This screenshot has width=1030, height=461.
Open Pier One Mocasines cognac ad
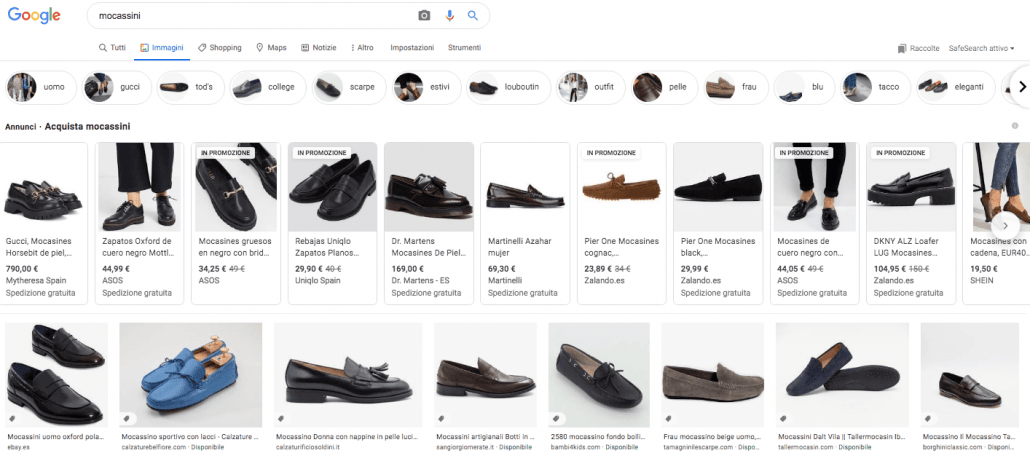coord(621,223)
